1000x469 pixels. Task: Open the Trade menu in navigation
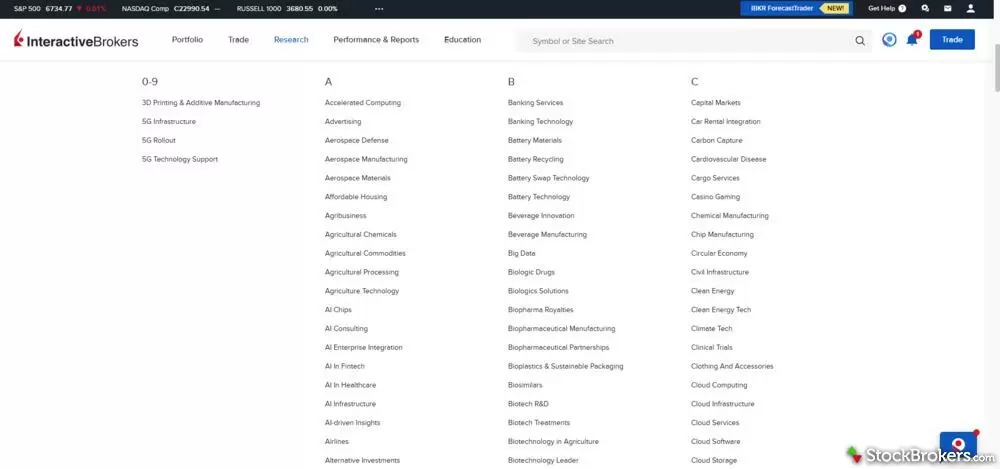[x=239, y=40]
